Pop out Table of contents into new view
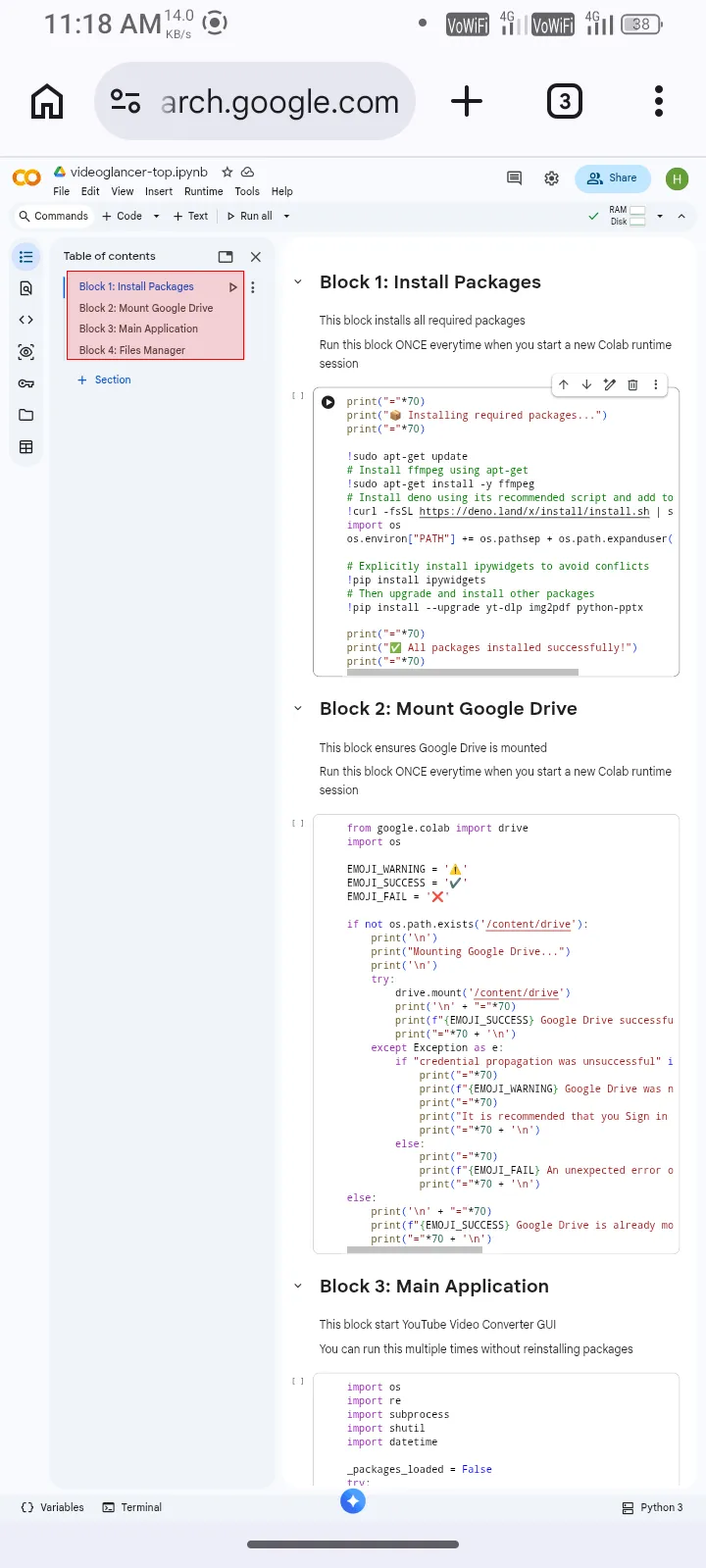This screenshot has width=706, height=1568. click(226, 257)
